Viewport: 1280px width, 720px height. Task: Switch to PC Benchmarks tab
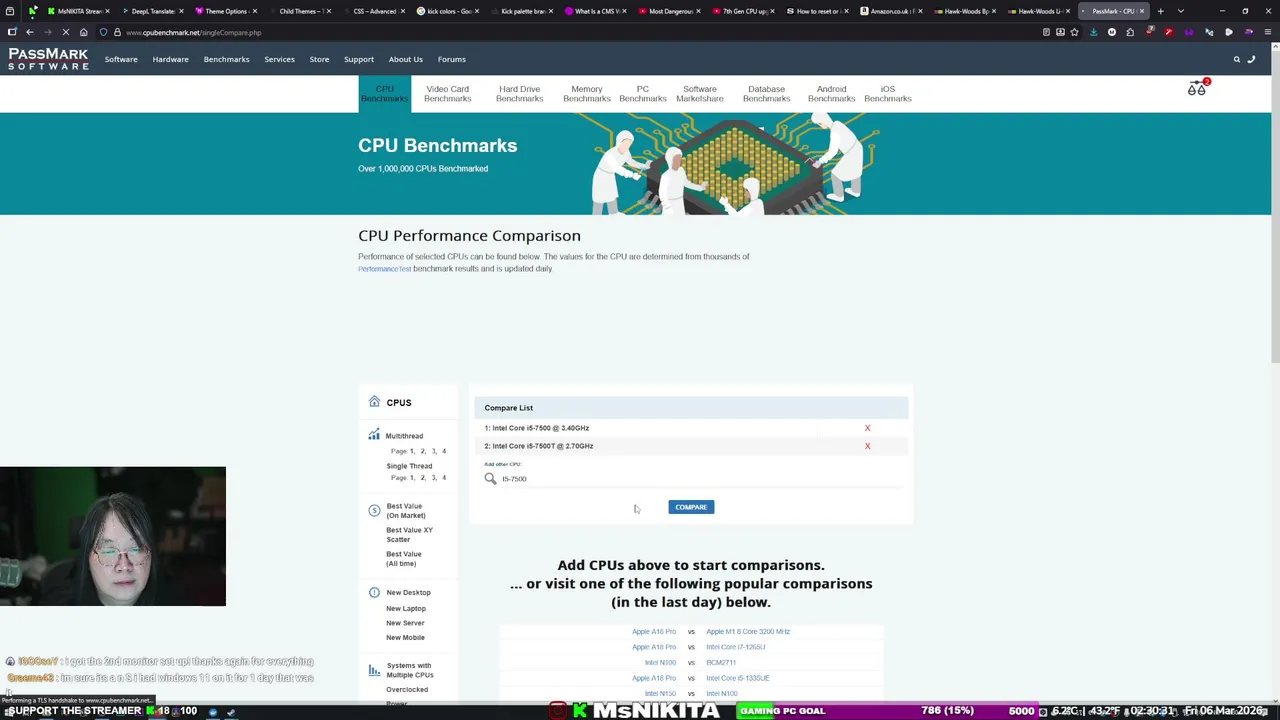point(642,94)
